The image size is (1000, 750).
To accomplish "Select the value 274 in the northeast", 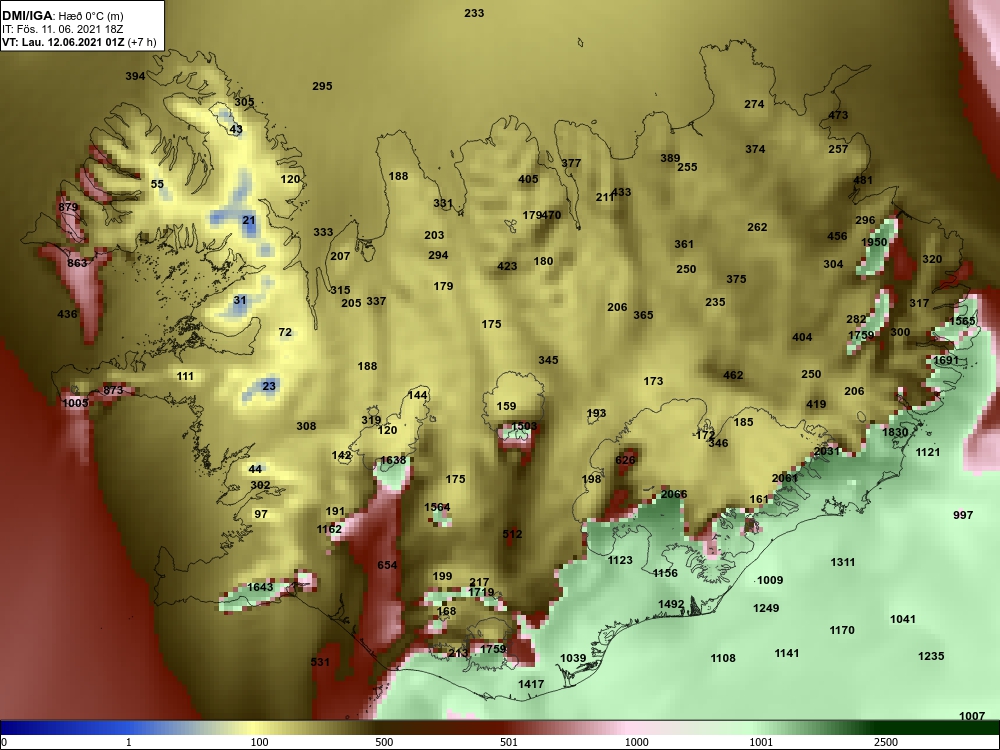I will [754, 103].
